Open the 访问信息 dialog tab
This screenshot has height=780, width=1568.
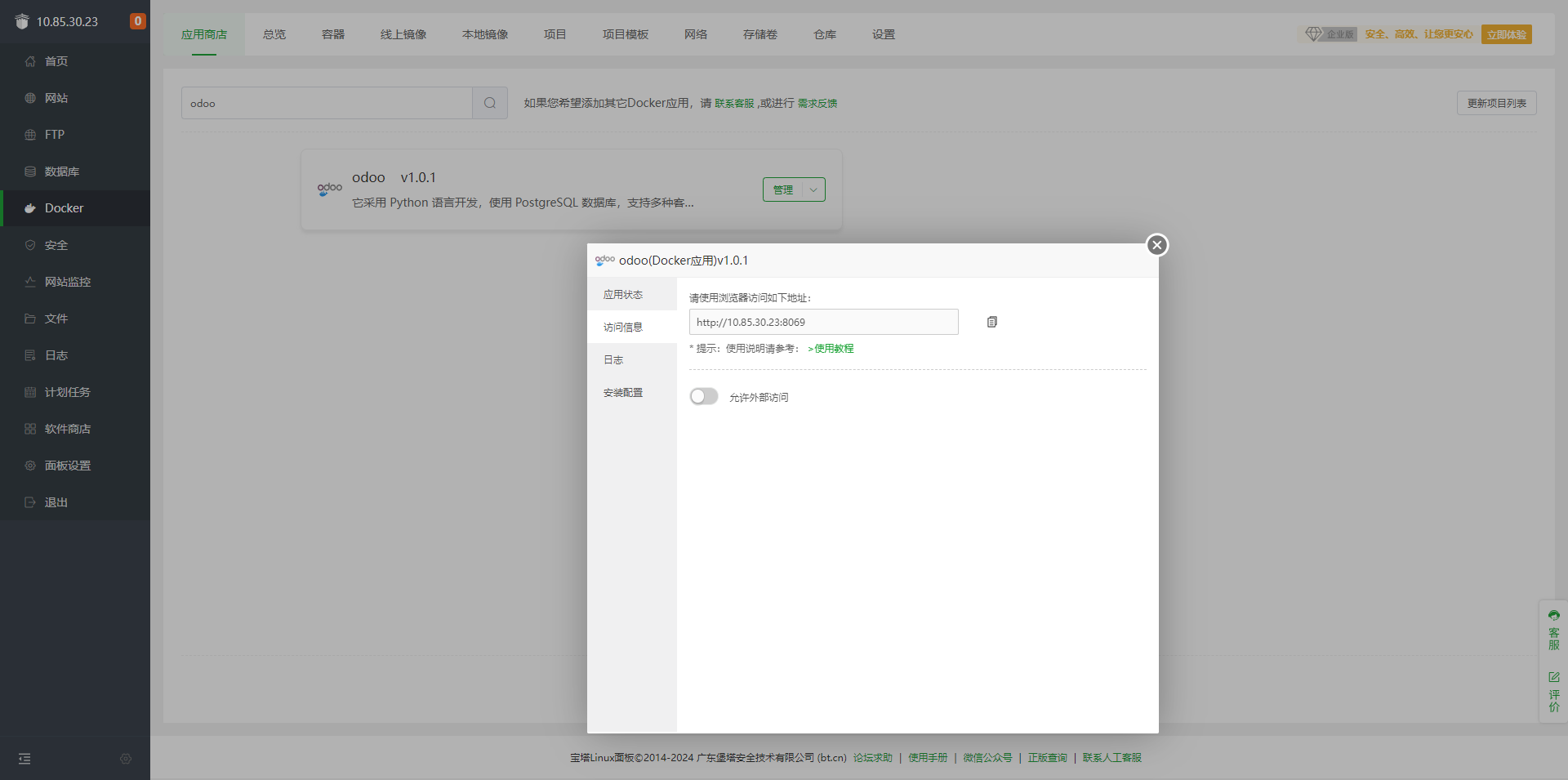click(632, 327)
